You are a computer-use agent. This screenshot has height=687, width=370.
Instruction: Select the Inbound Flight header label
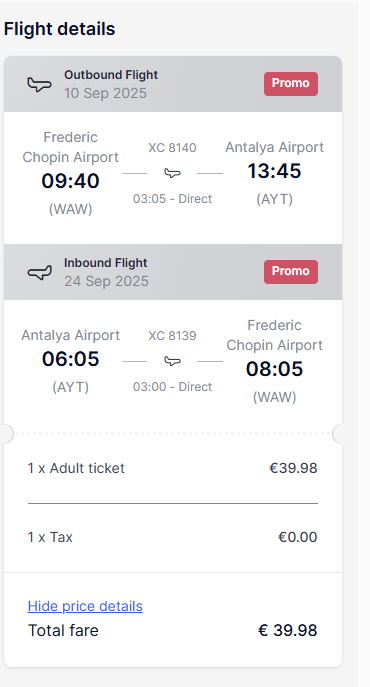click(x=106, y=263)
